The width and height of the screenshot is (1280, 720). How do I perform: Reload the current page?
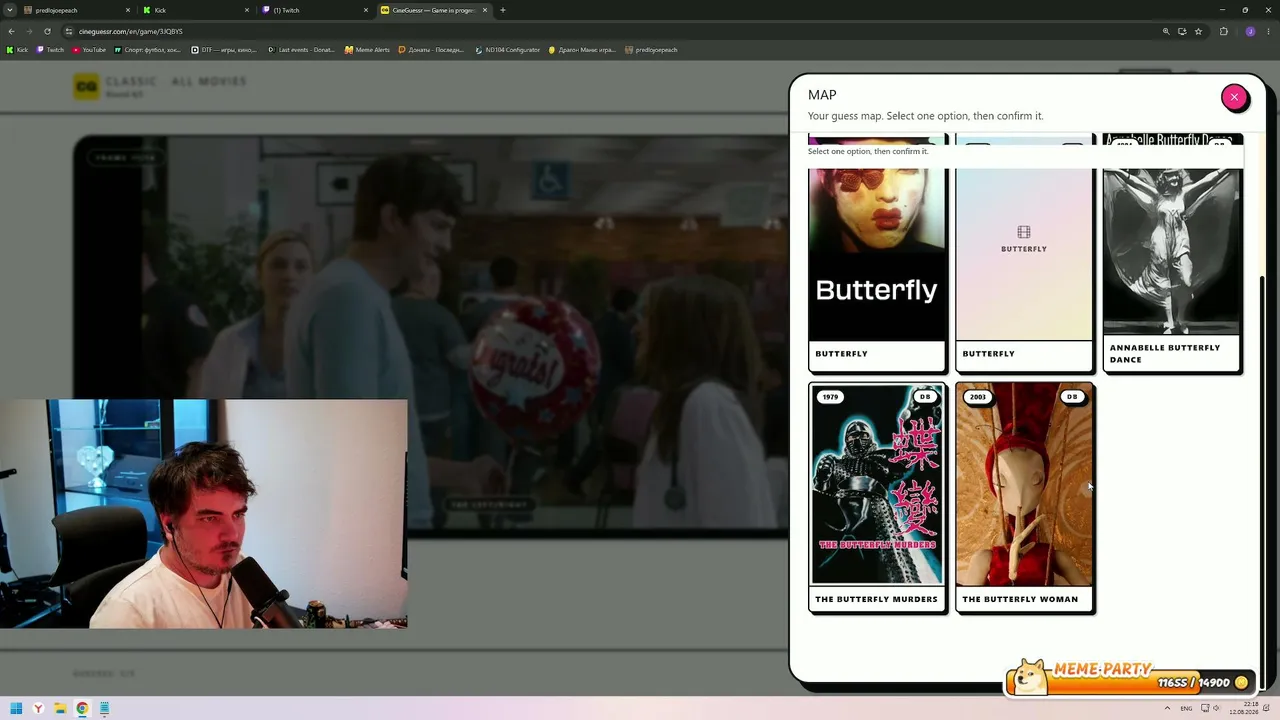47,31
